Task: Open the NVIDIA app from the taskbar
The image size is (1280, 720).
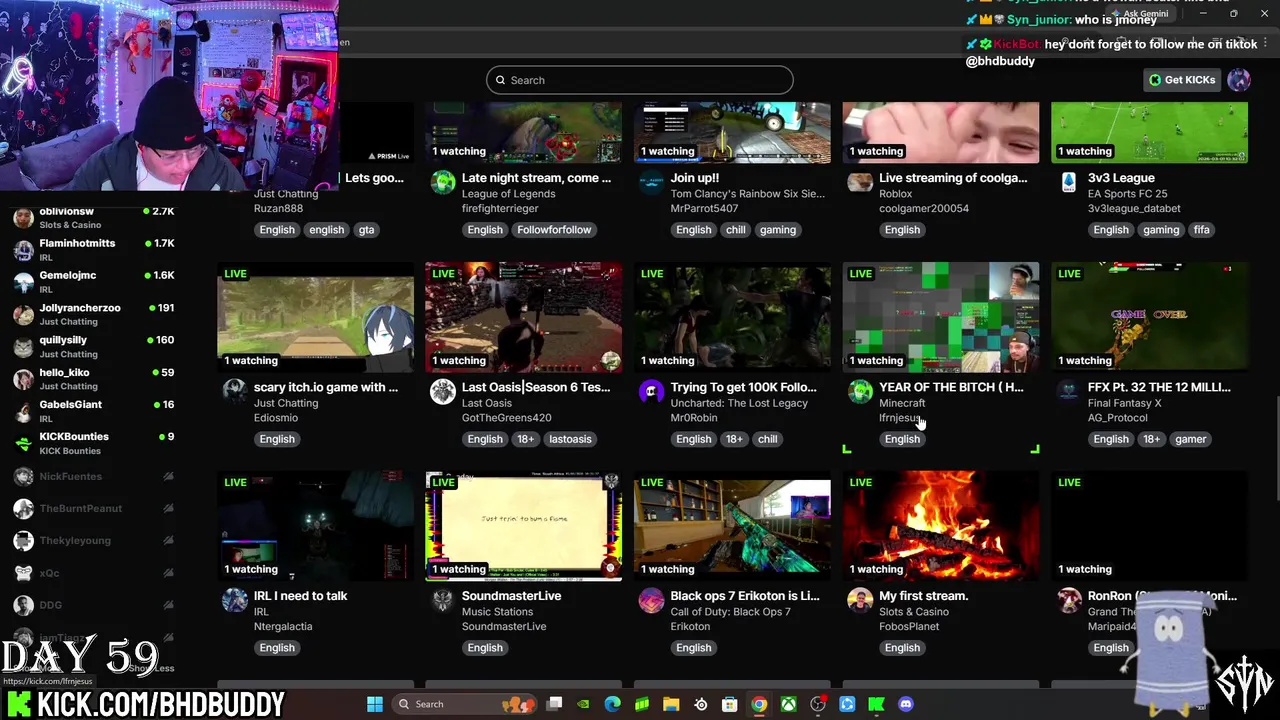Action: (584, 704)
